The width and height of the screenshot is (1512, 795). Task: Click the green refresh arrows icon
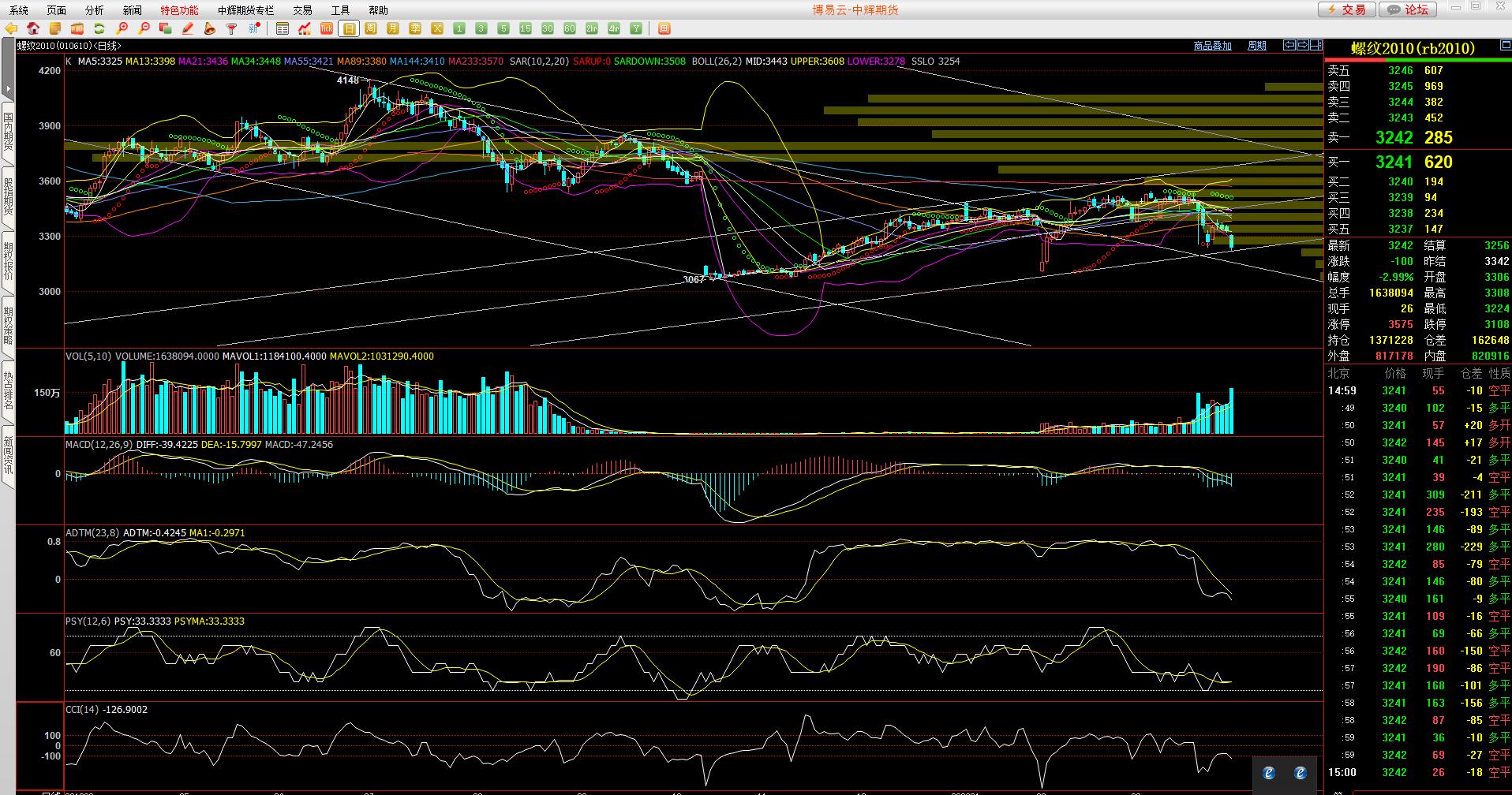[99, 29]
